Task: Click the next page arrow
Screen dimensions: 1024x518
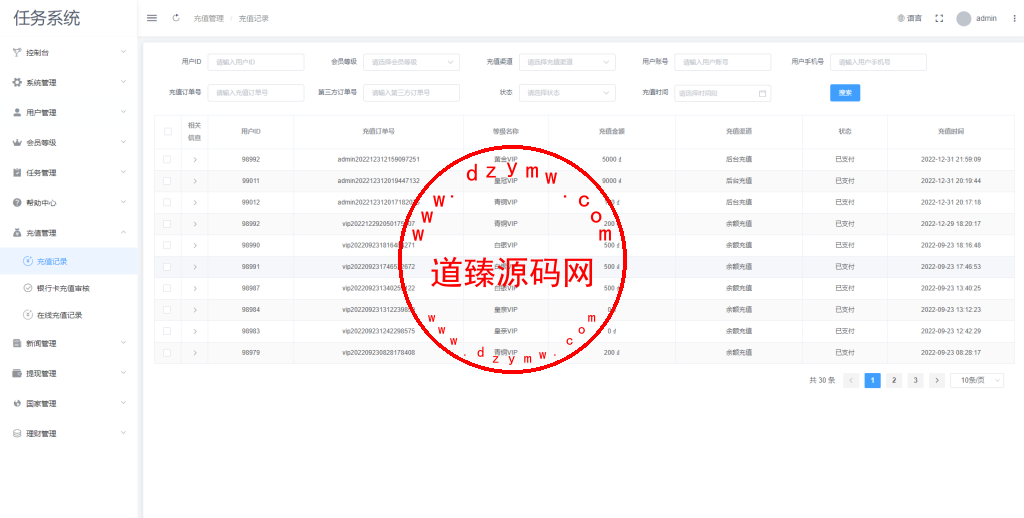Action: pyautogui.click(x=937, y=380)
